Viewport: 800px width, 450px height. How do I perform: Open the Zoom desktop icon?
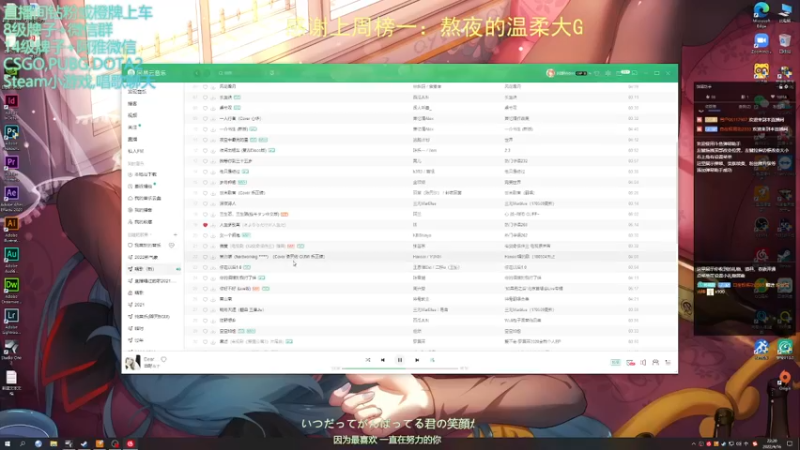coord(761,43)
